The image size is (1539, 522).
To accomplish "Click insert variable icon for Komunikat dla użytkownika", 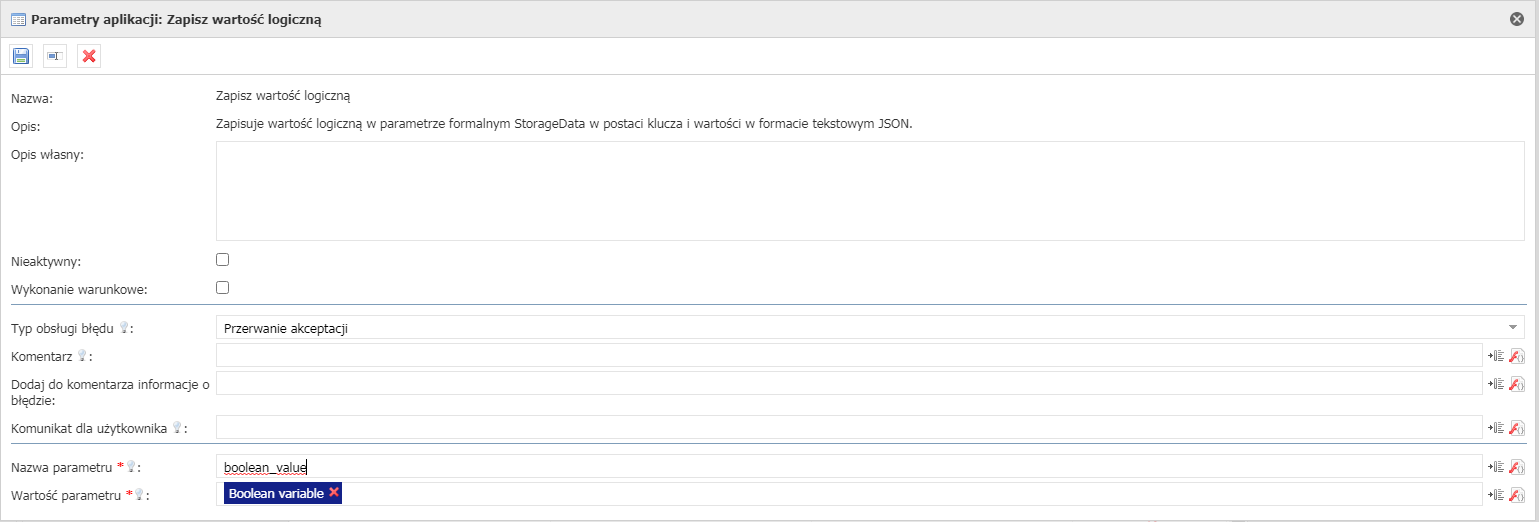I will 1497,428.
